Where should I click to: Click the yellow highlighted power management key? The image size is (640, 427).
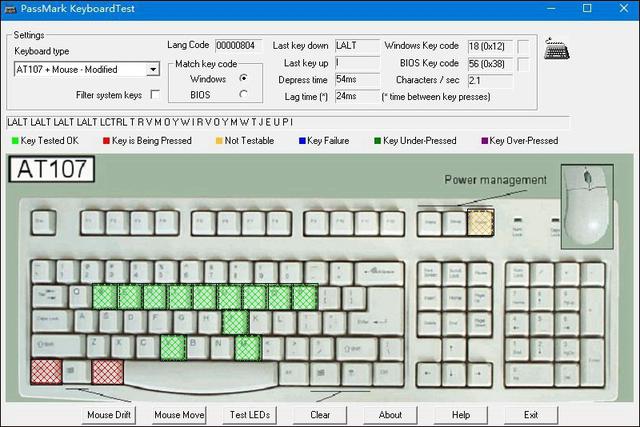coord(480,222)
